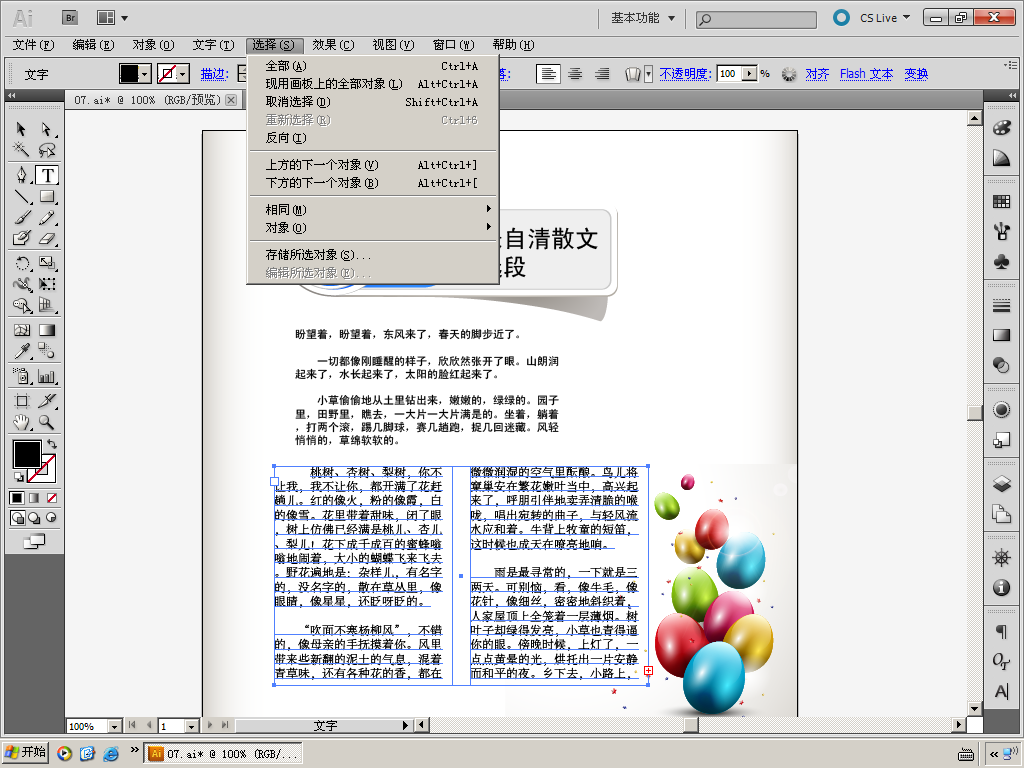This screenshot has height=768, width=1024.
Task: Enable Draw Behind mode
Action: [x=34, y=518]
